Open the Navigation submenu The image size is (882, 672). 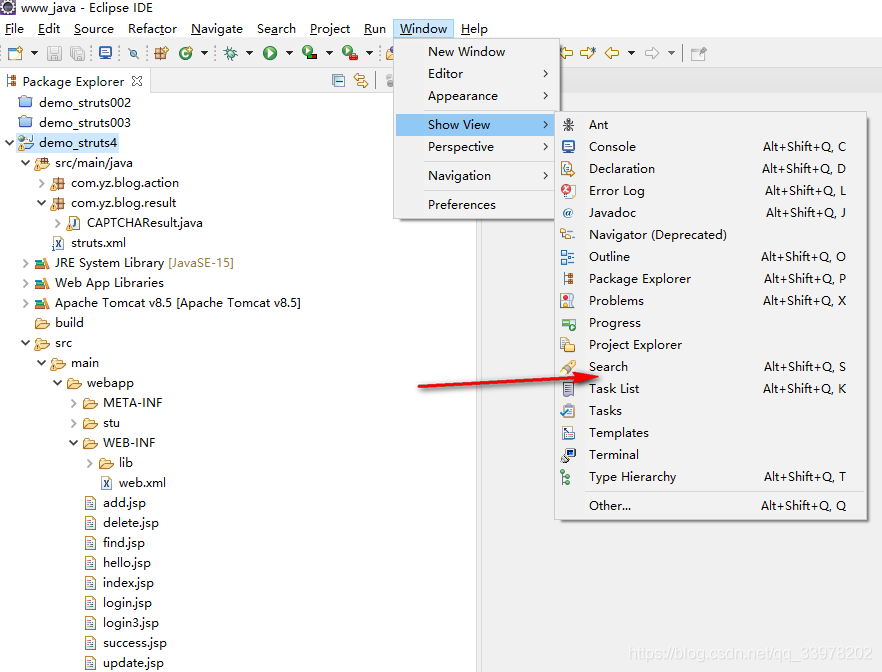click(475, 176)
